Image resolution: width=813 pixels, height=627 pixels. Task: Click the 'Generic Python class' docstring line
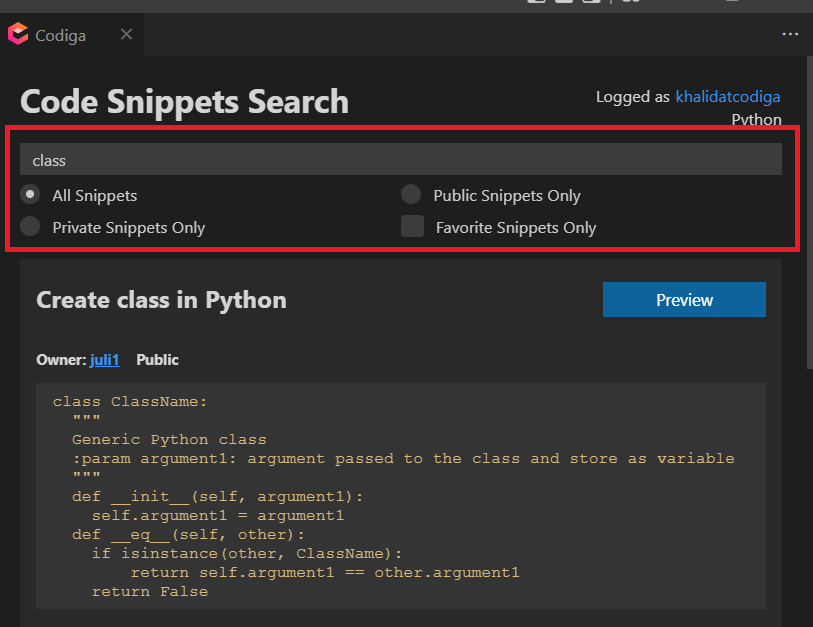169,440
